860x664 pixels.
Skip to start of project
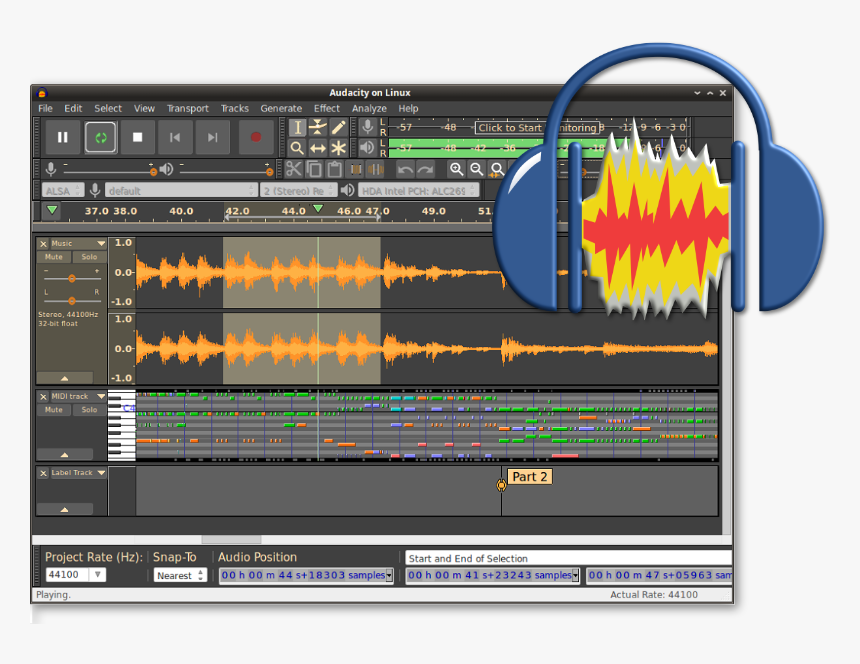pyautogui.click(x=175, y=137)
